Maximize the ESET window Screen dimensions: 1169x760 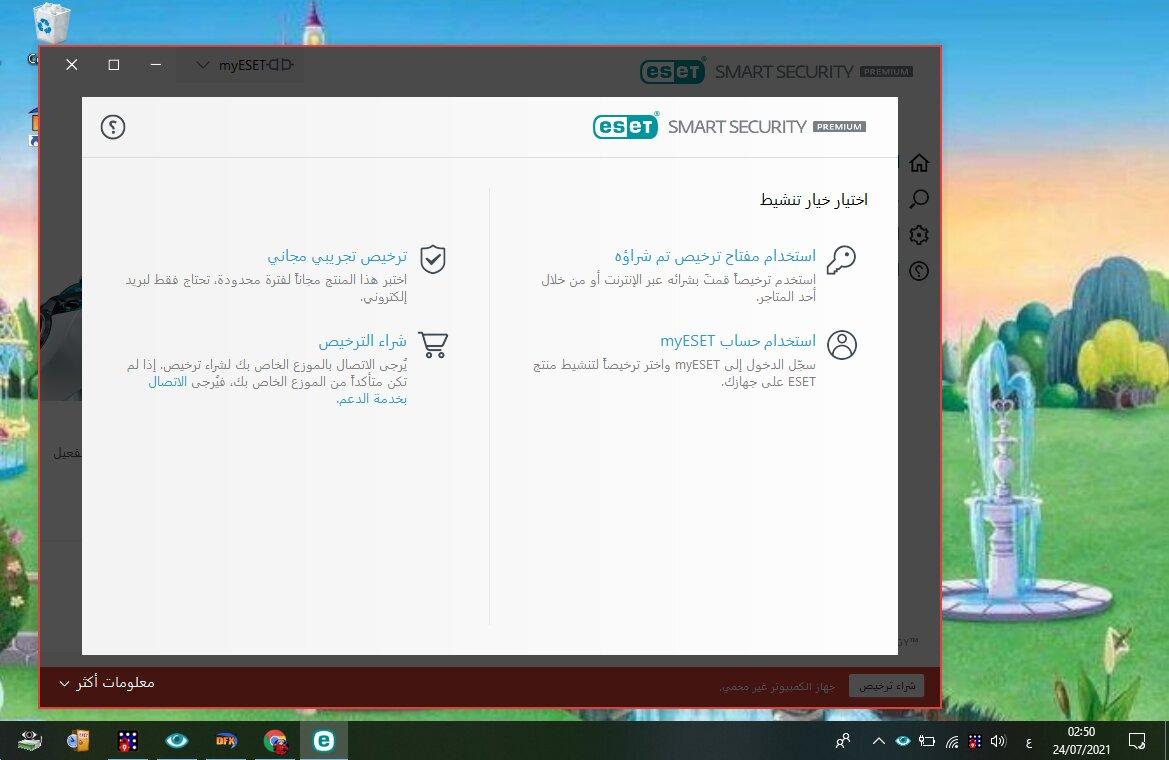pyautogui.click(x=113, y=65)
